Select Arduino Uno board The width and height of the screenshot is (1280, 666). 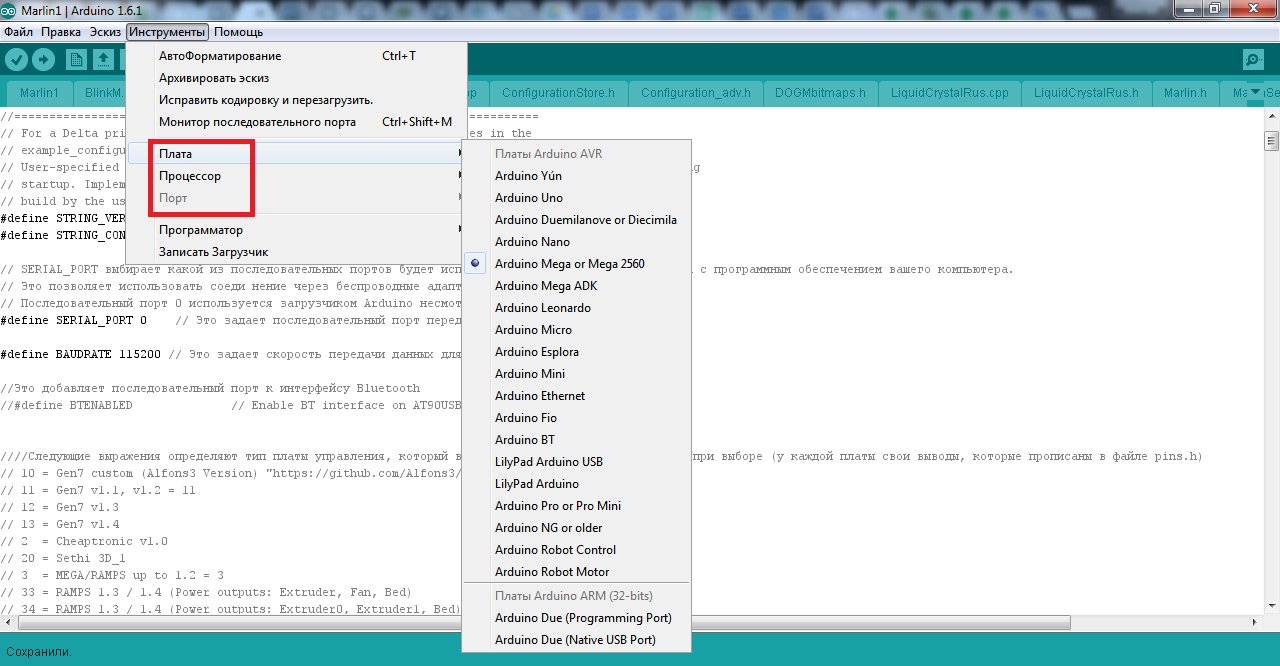click(577, 198)
